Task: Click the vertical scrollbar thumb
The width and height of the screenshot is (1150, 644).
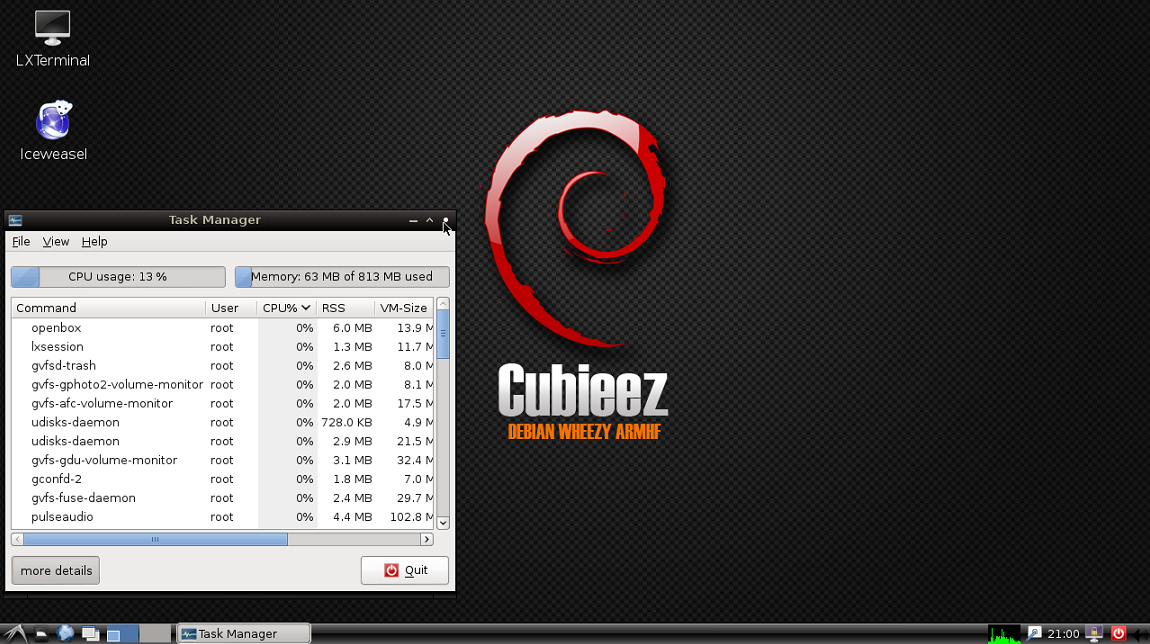Action: tap(443, 334)
